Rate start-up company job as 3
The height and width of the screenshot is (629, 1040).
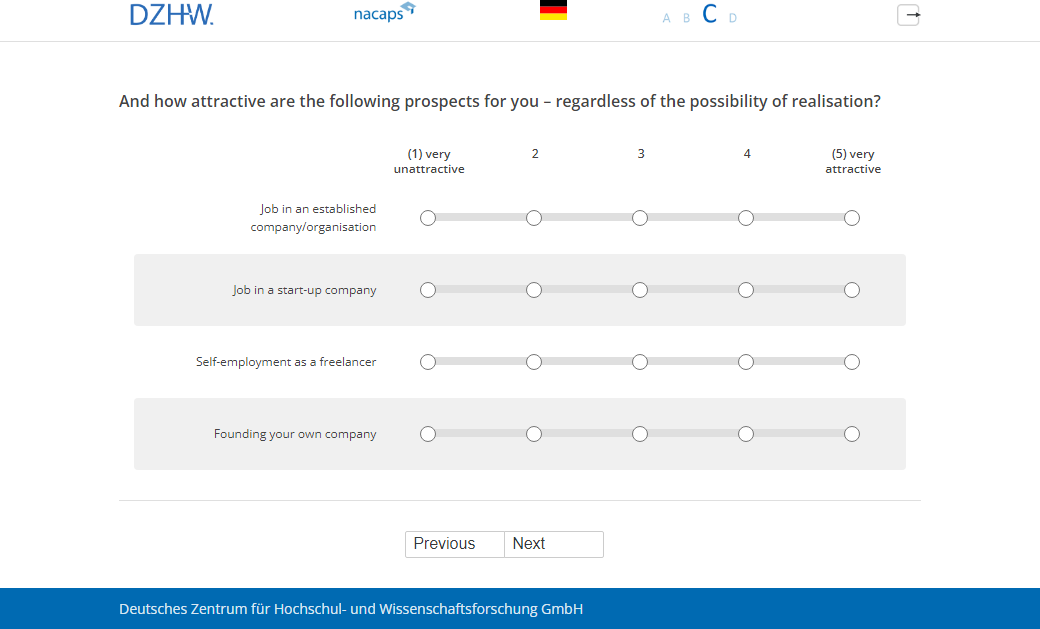(x=640, y=290)
